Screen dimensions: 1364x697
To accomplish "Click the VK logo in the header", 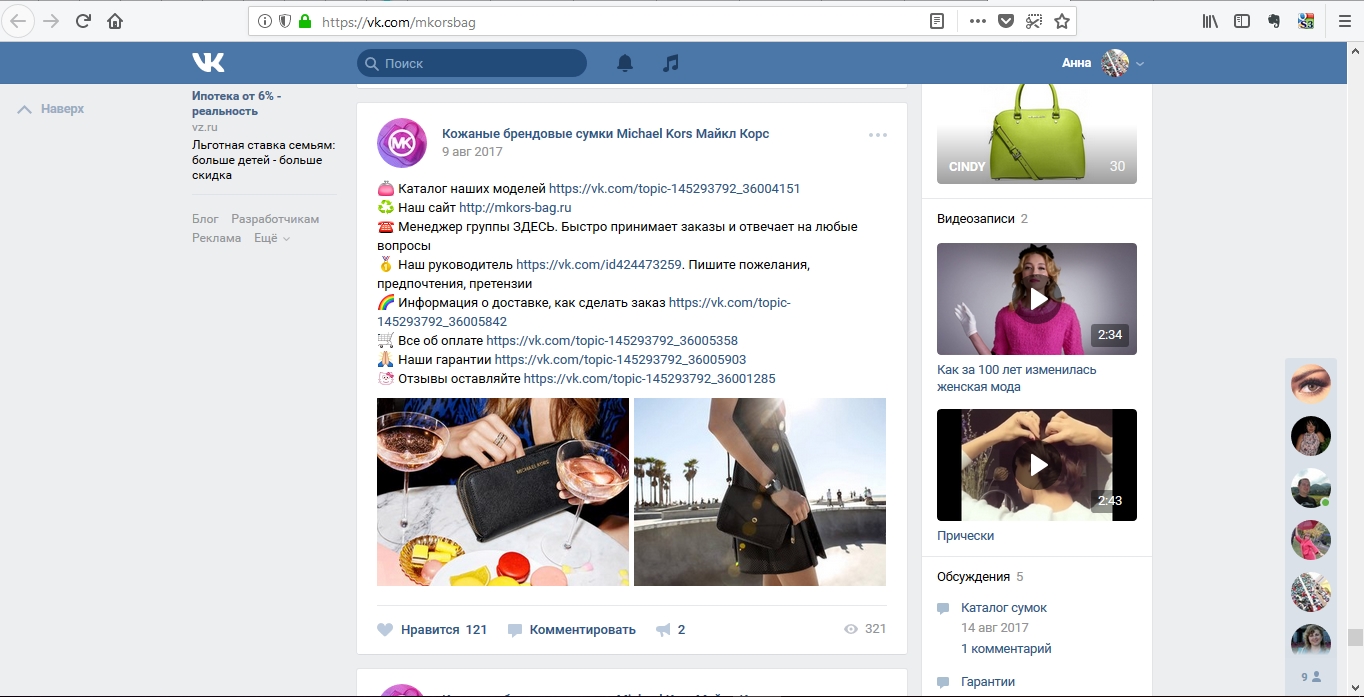I will [208, 63].
